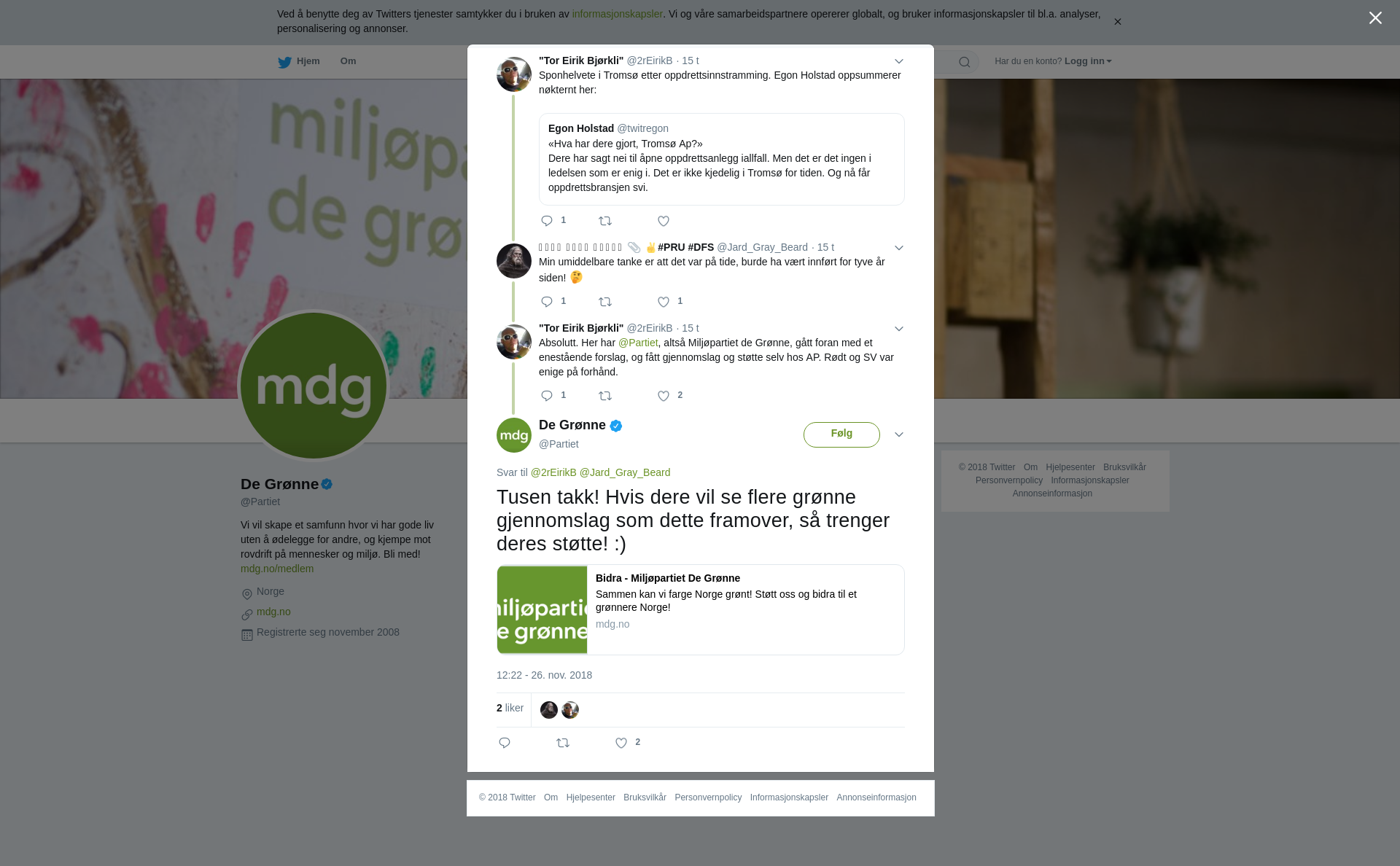View first liker's avatar thumbnail

549,710
